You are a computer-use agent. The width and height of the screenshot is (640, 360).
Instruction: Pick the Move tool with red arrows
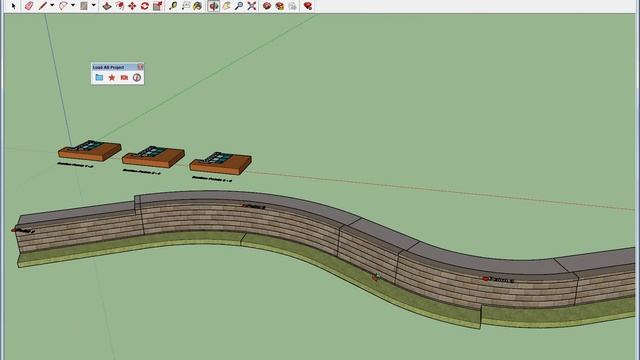(x=132, y=6)
